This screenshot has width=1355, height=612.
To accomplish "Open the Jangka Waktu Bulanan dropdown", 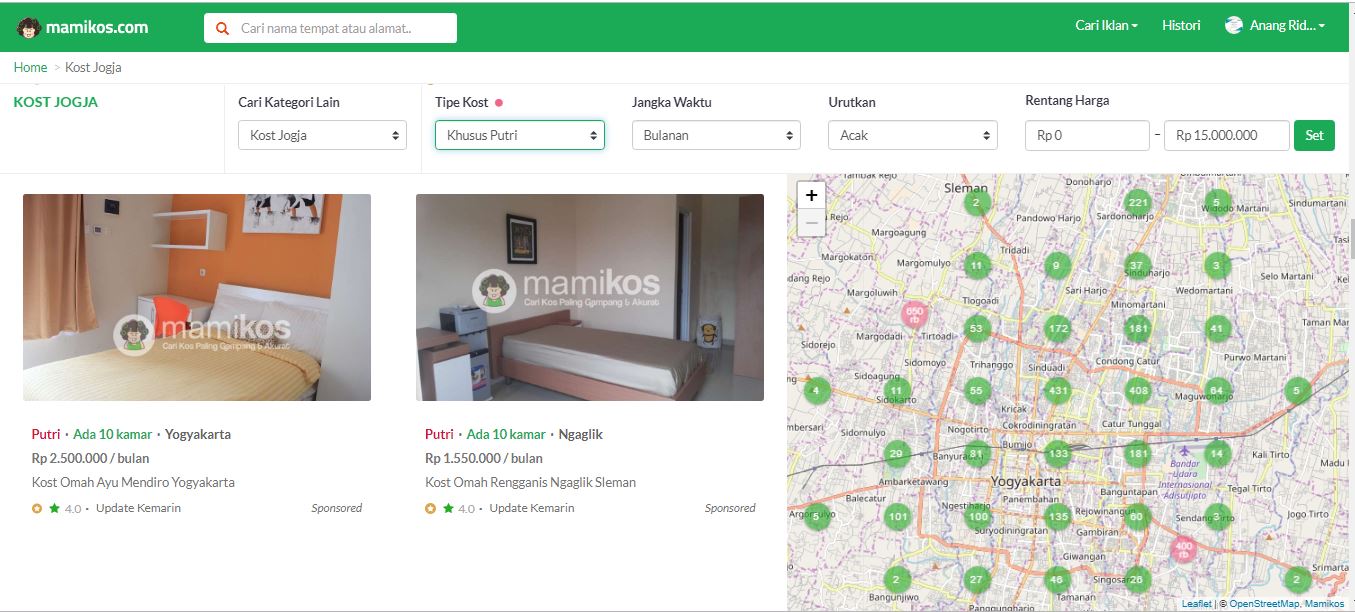I will [716, 135].
